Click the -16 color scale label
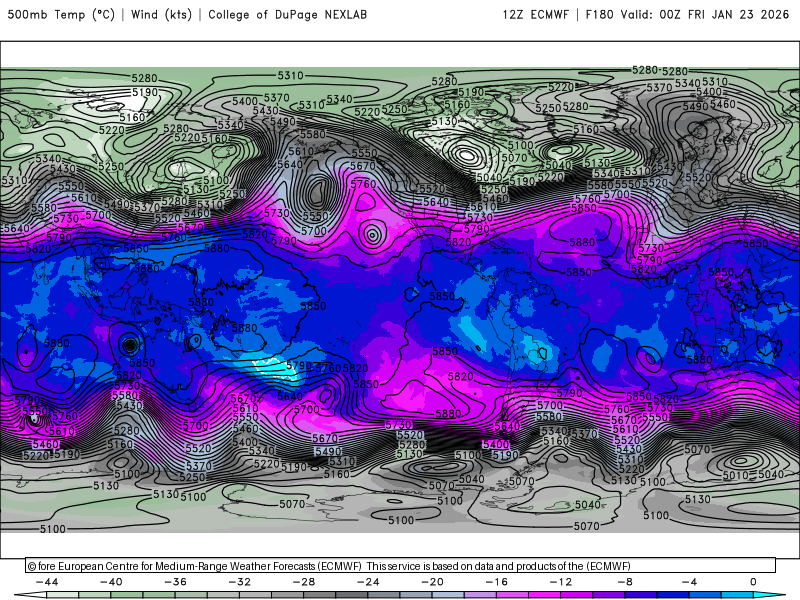800x600 pixels. 497,582
